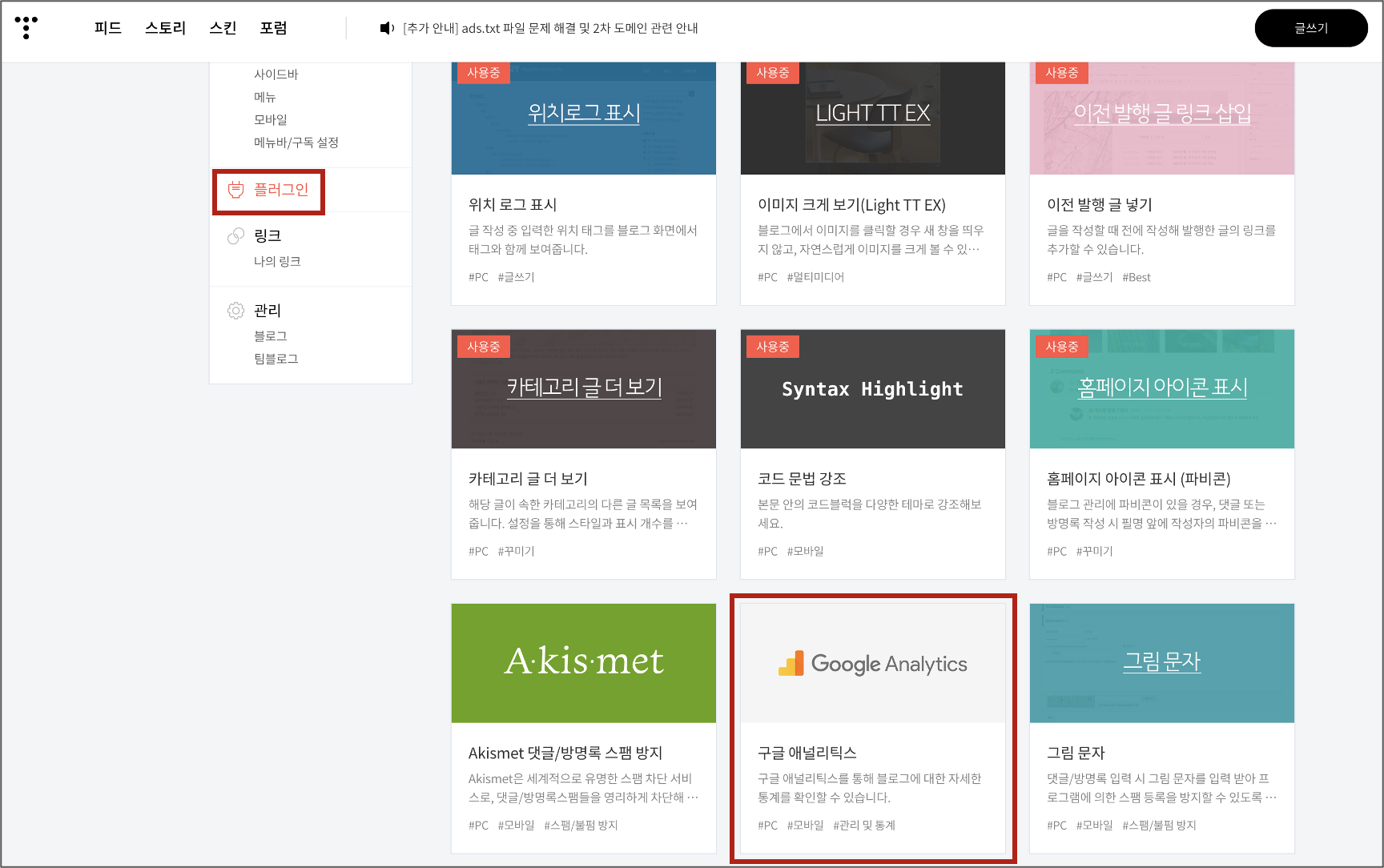Click the announcement speaker icon

(387, 28)
